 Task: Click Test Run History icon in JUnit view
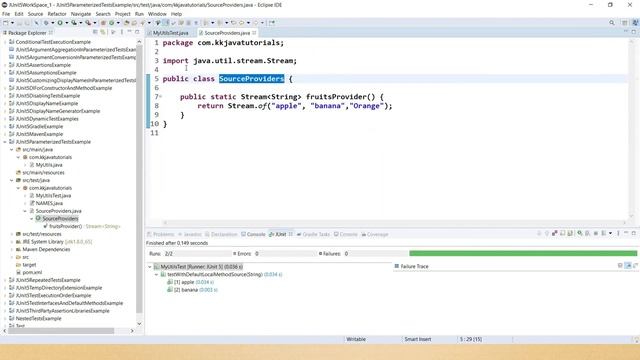(x=604, y=233)
